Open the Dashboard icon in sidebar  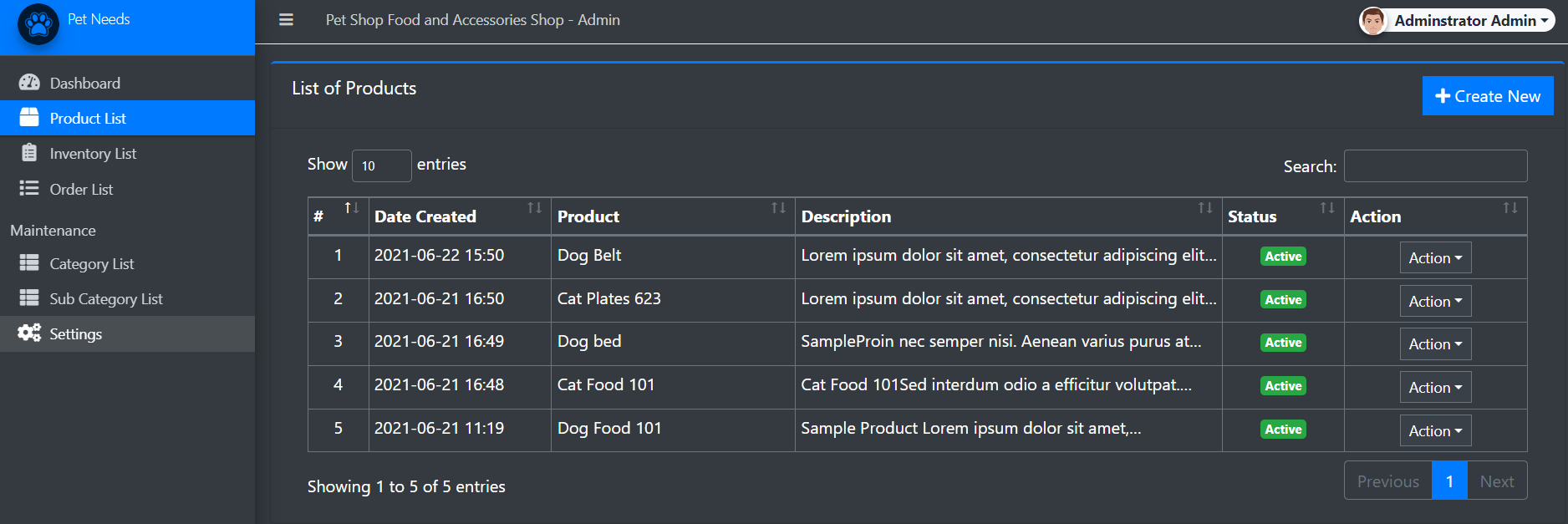point(30,82)
